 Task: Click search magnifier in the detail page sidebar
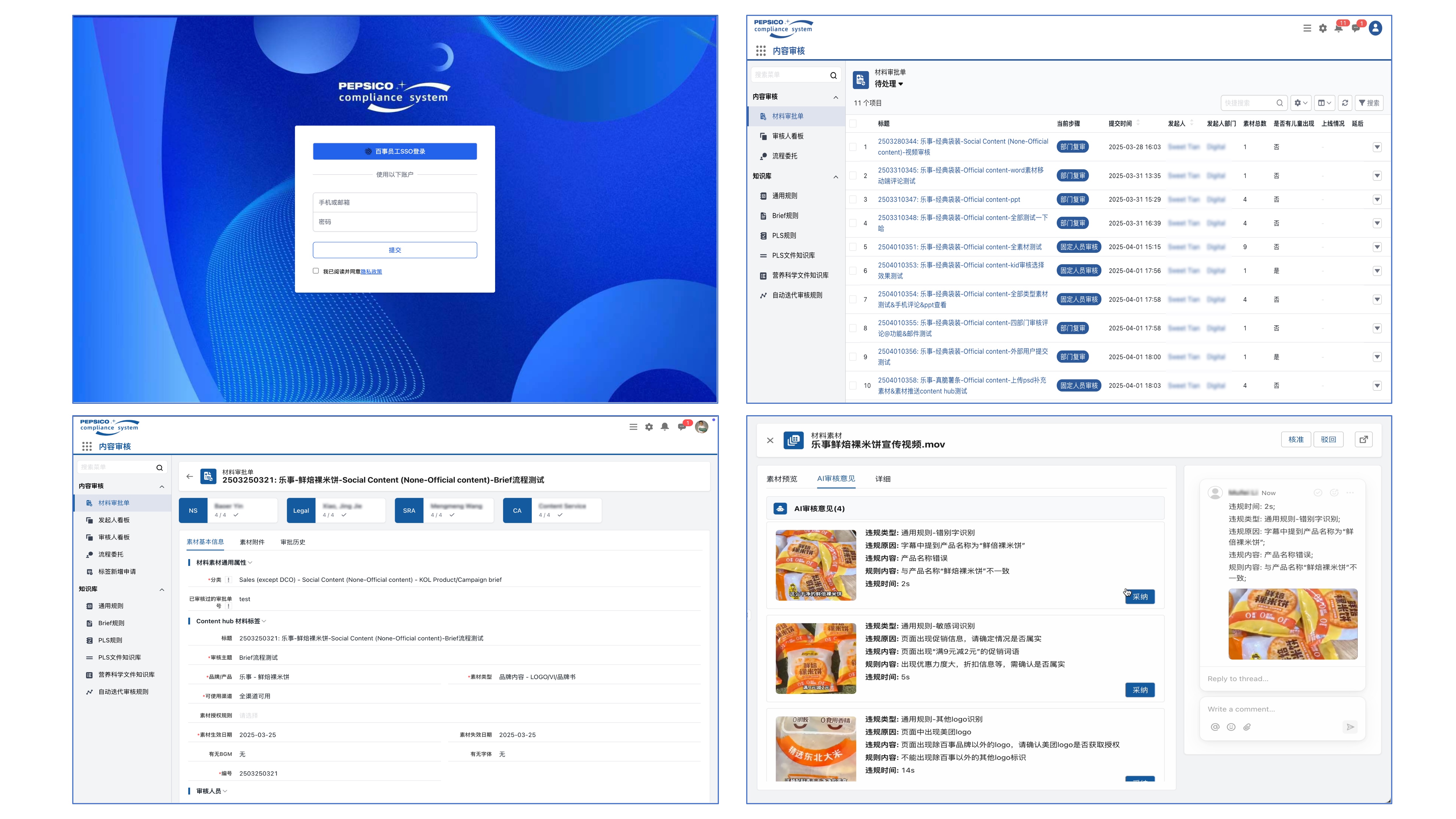[159, 468]
